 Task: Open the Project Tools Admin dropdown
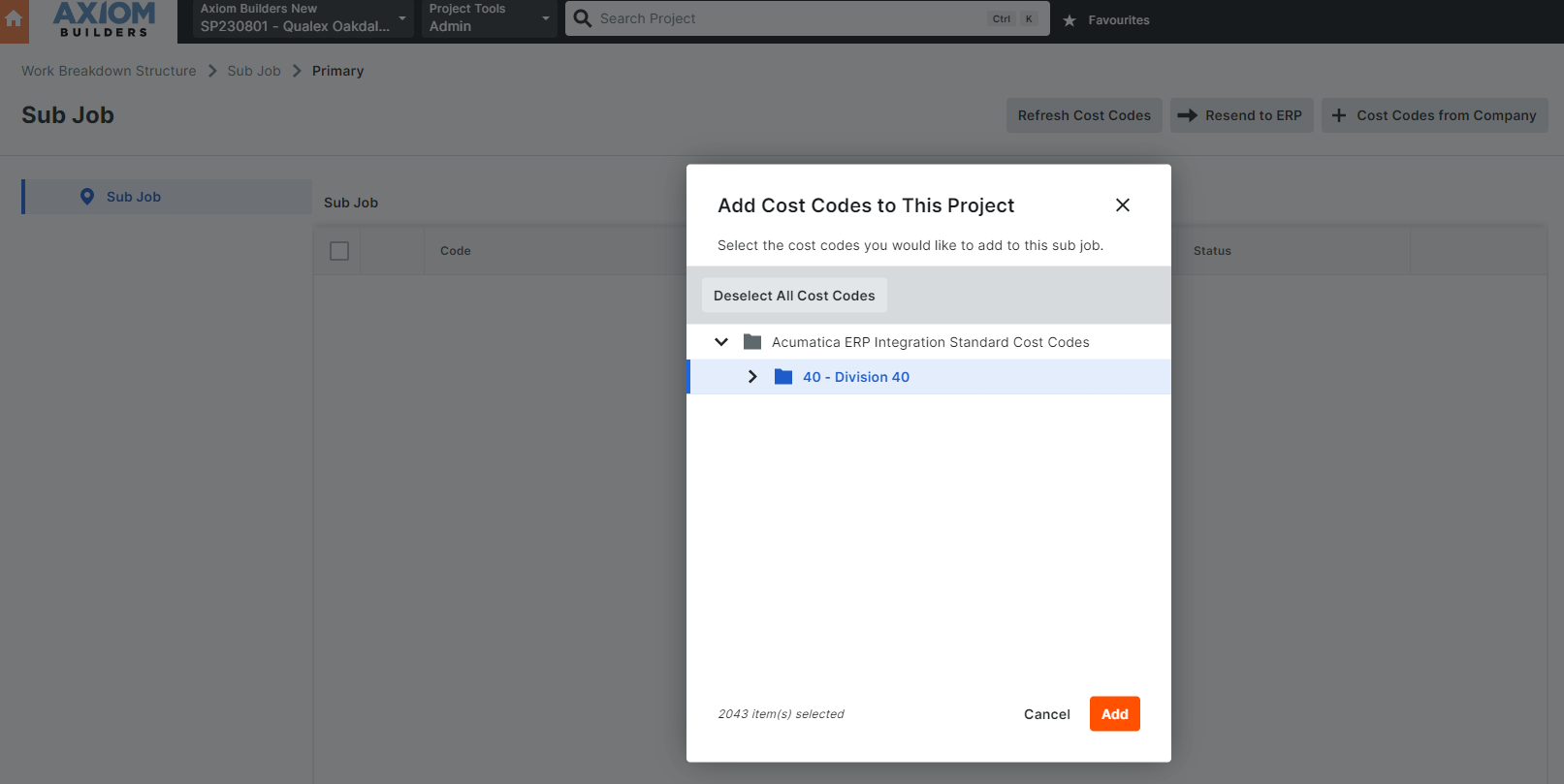click(x=490, y=18)
